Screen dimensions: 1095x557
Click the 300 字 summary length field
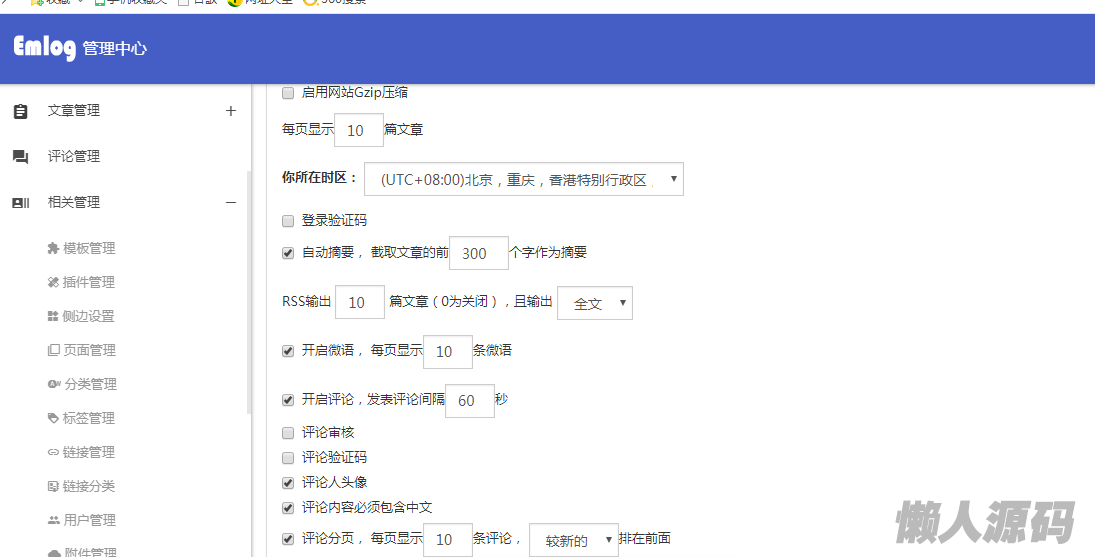pos(478,253)
